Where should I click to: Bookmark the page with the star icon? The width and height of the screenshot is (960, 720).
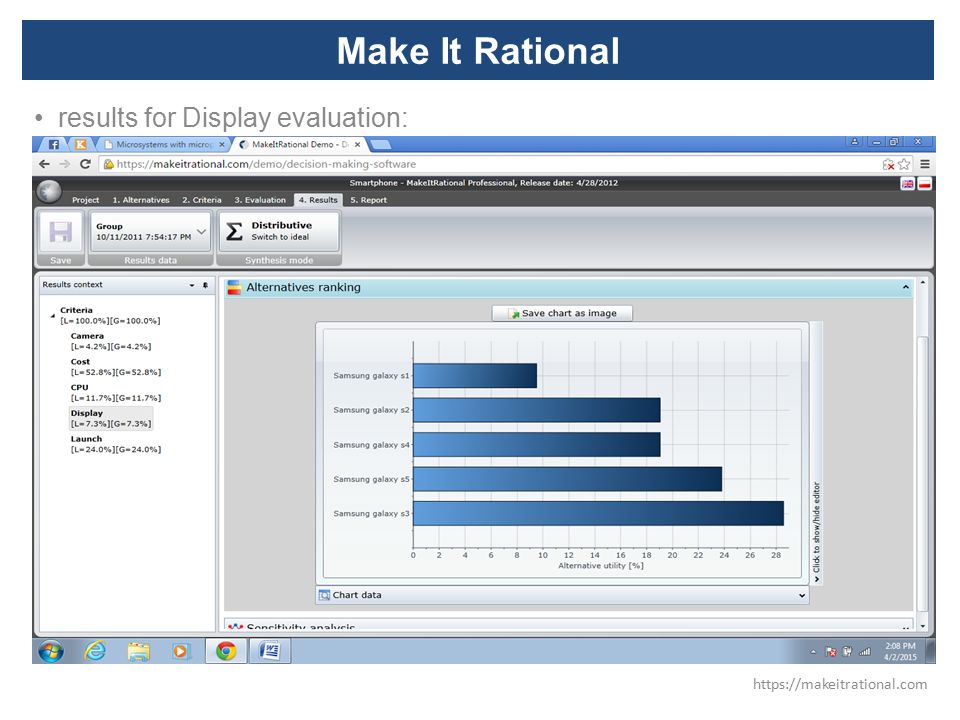pos(904,164)
